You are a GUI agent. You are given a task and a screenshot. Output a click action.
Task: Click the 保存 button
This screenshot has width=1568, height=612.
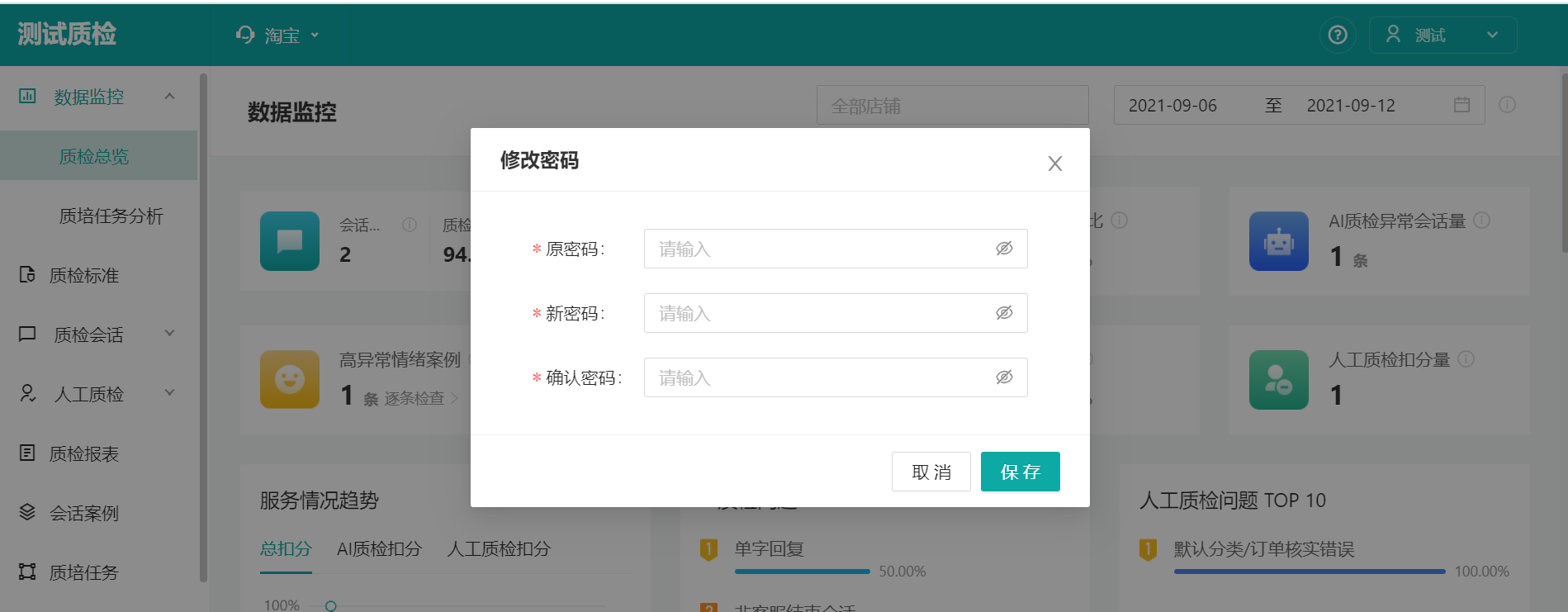[1021, 472]
